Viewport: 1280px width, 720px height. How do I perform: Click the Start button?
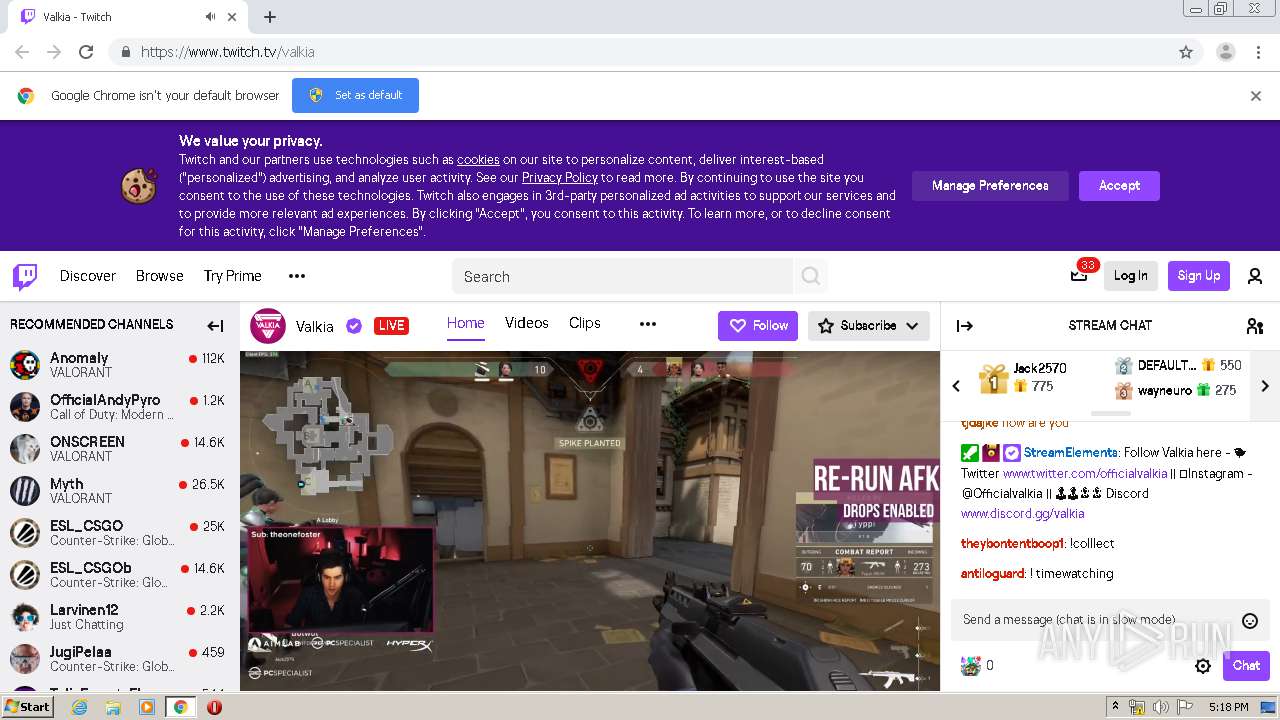click(27, 706)
